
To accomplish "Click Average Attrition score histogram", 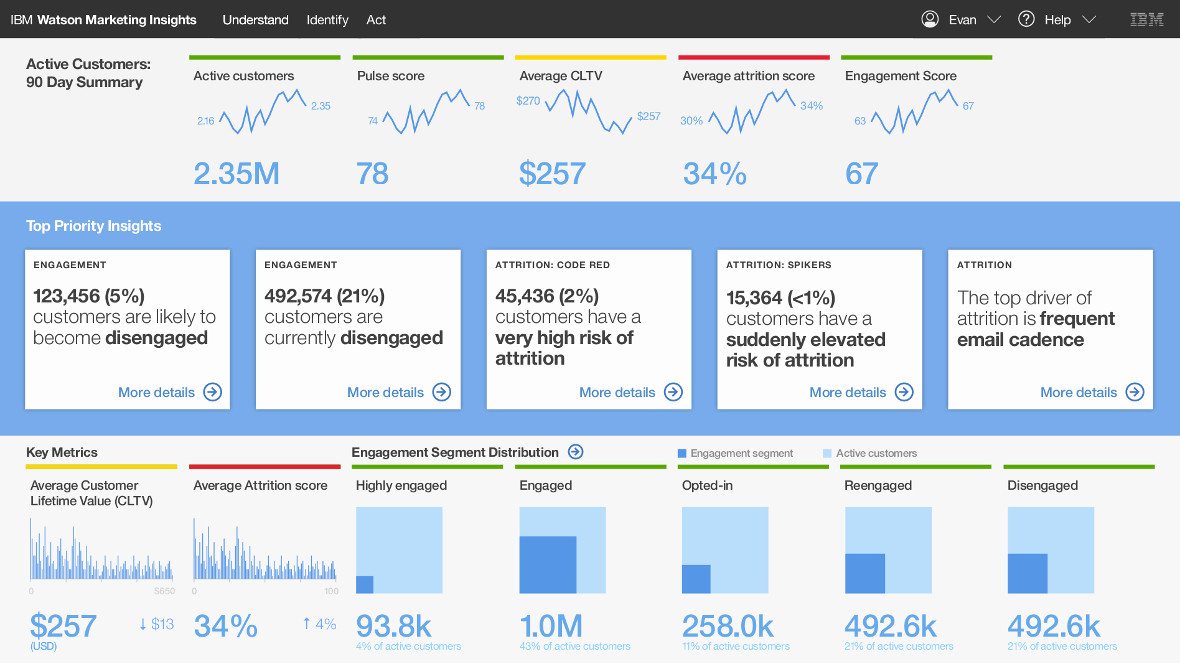I will click(x=265, y=549).
